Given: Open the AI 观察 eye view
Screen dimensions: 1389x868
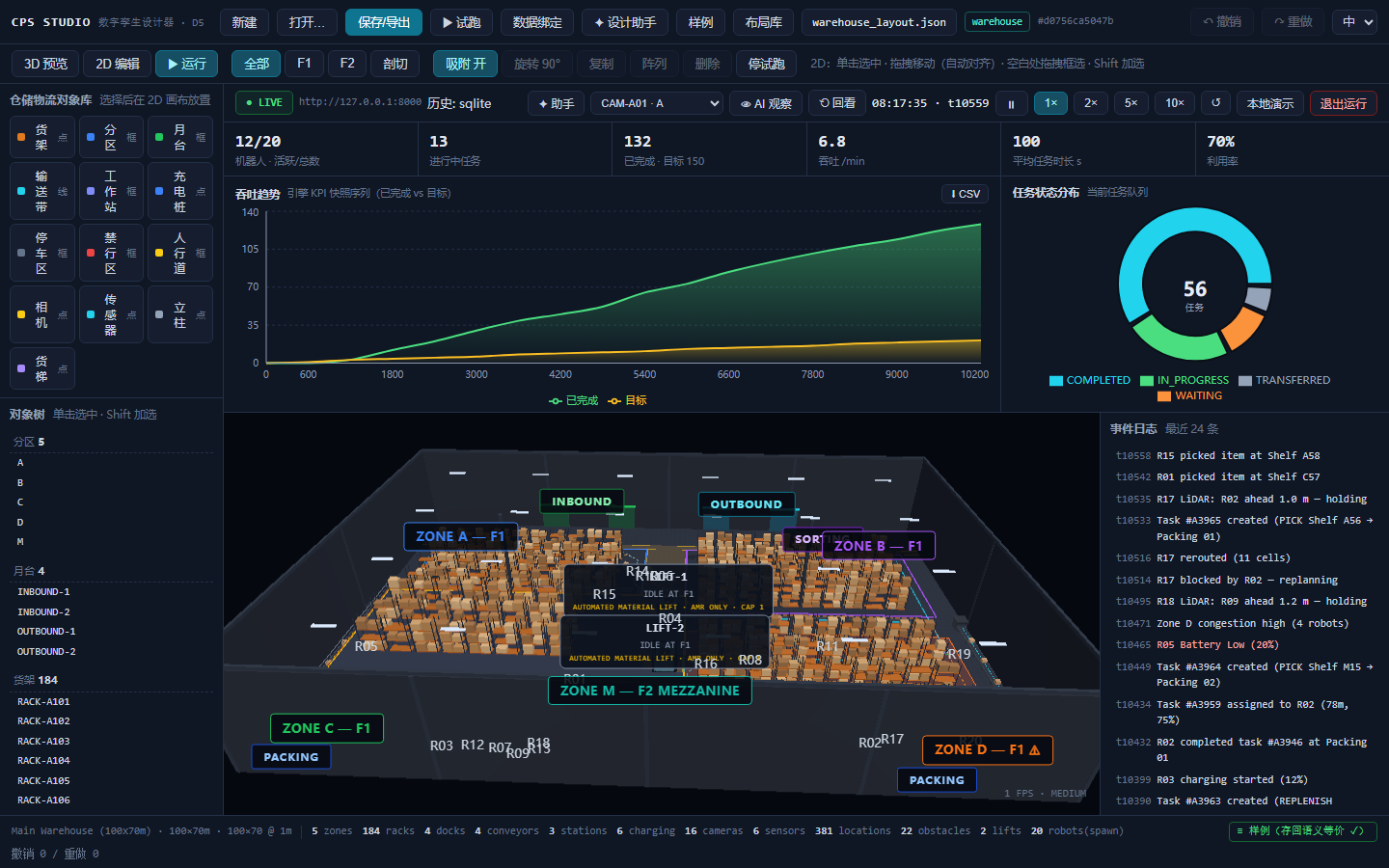Looking at the screenshot, I should point(766,103).
